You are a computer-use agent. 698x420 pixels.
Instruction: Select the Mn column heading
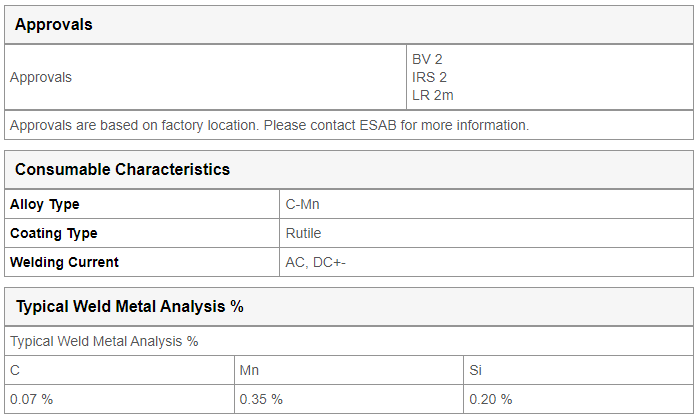(x=249, y=370)
